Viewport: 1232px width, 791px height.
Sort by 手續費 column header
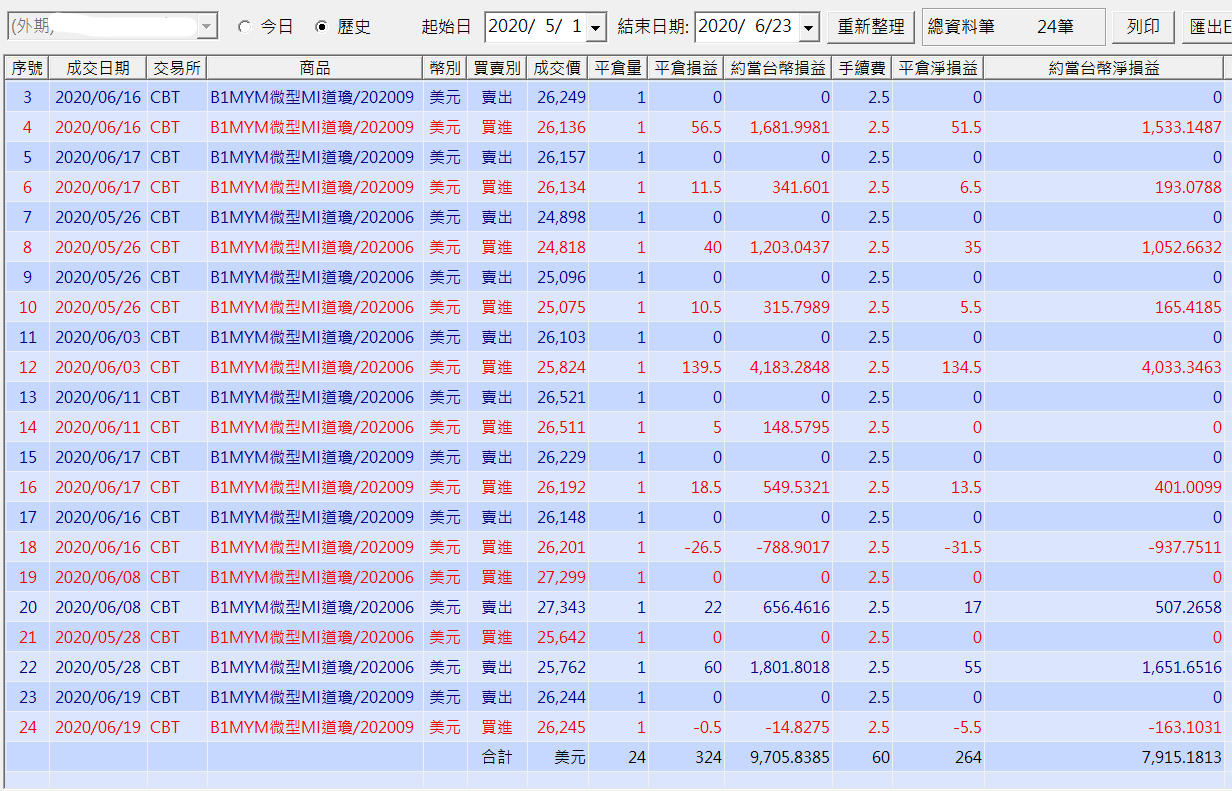point(862,68)
